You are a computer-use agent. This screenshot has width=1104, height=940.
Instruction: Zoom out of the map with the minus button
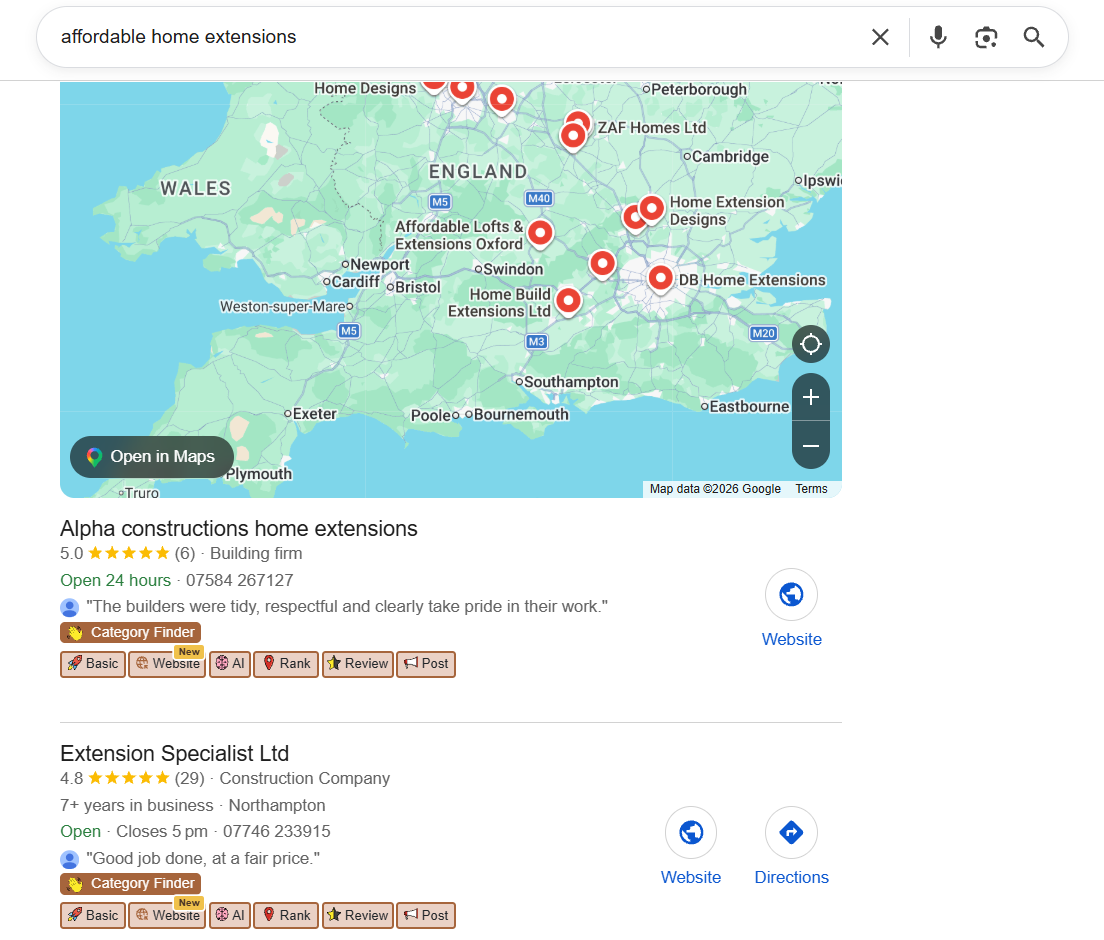coord(810,446)
